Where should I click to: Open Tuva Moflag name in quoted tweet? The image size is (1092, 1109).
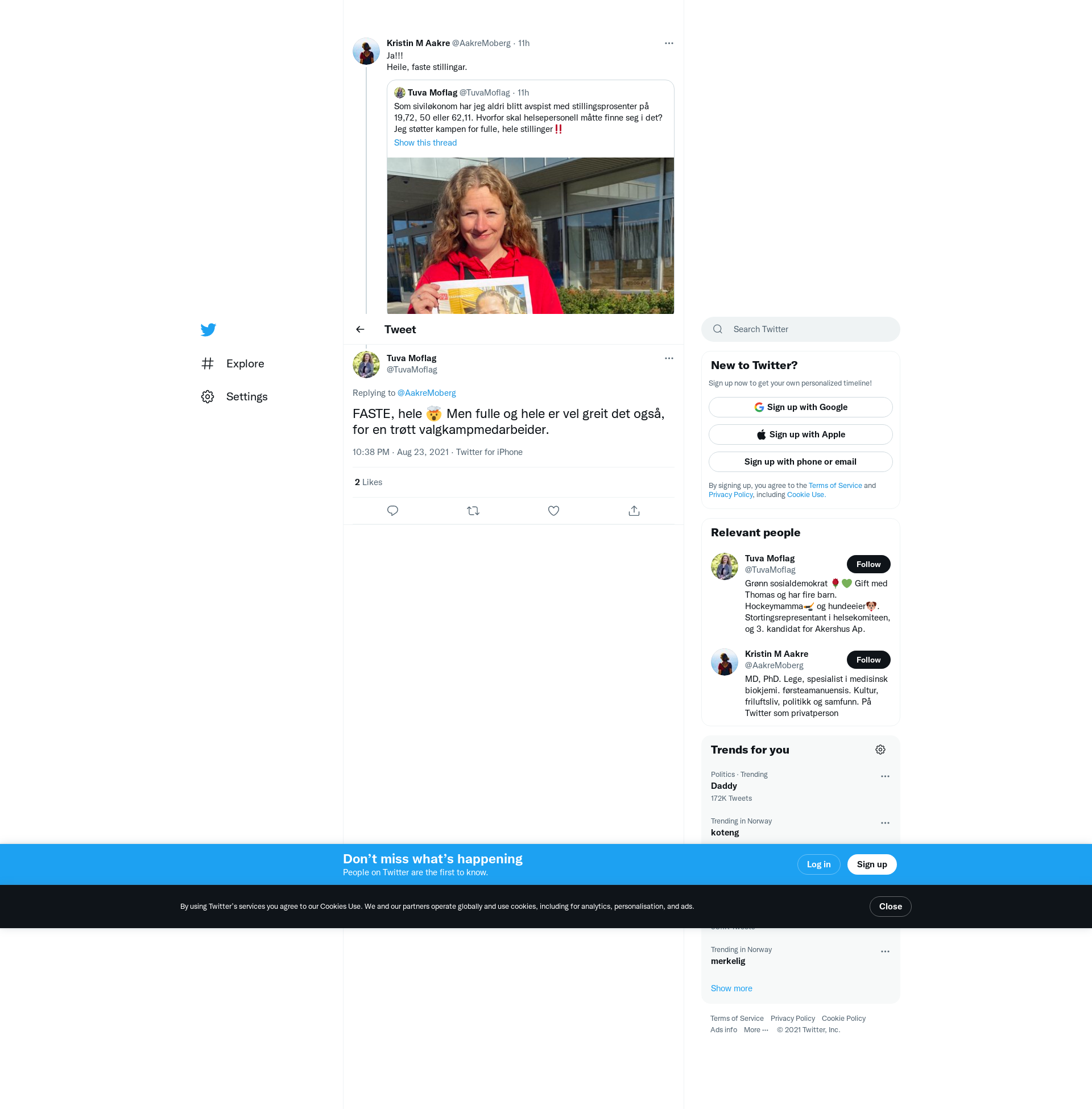432,93
